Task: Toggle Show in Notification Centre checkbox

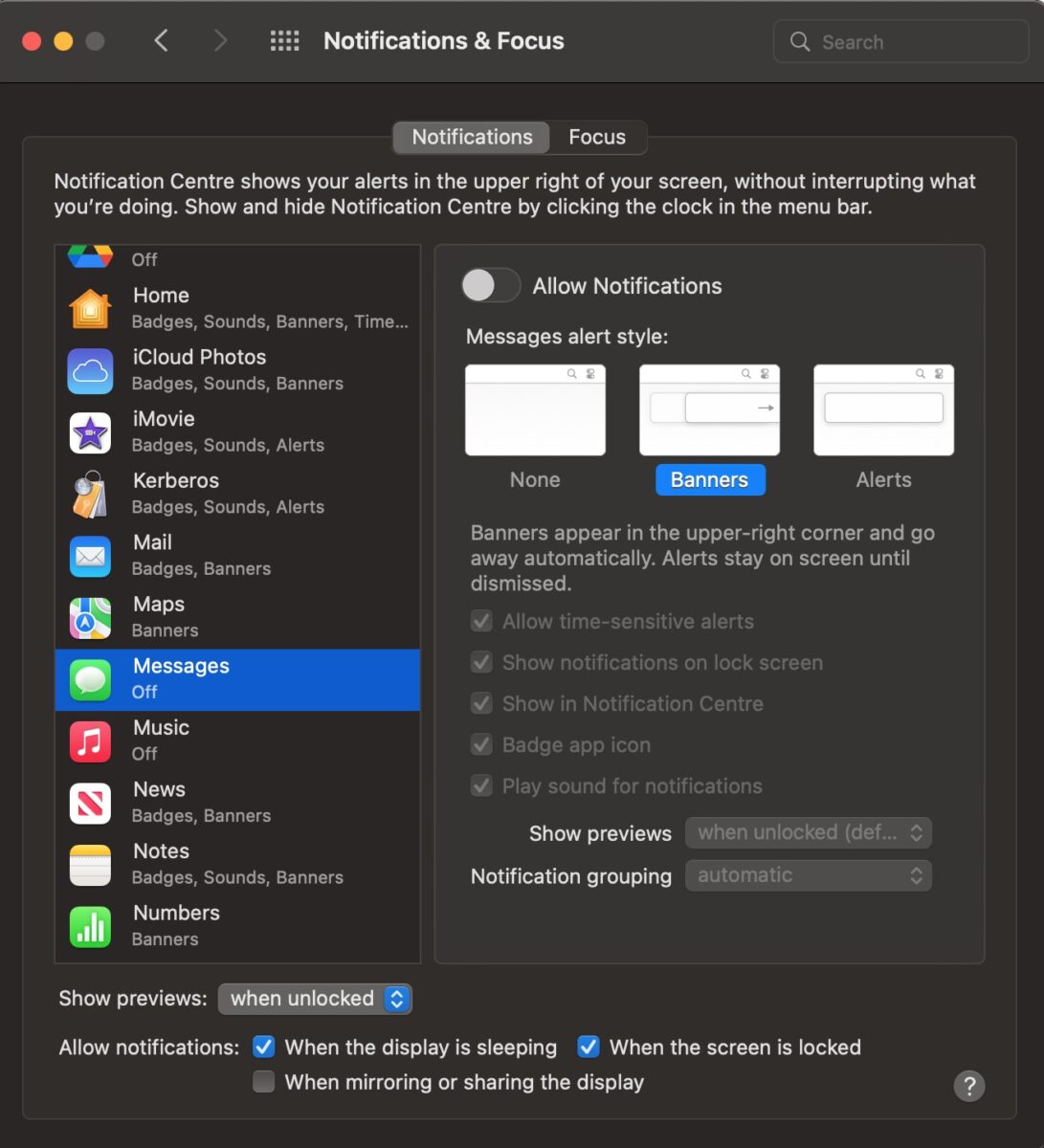Action: pos(481,703)
